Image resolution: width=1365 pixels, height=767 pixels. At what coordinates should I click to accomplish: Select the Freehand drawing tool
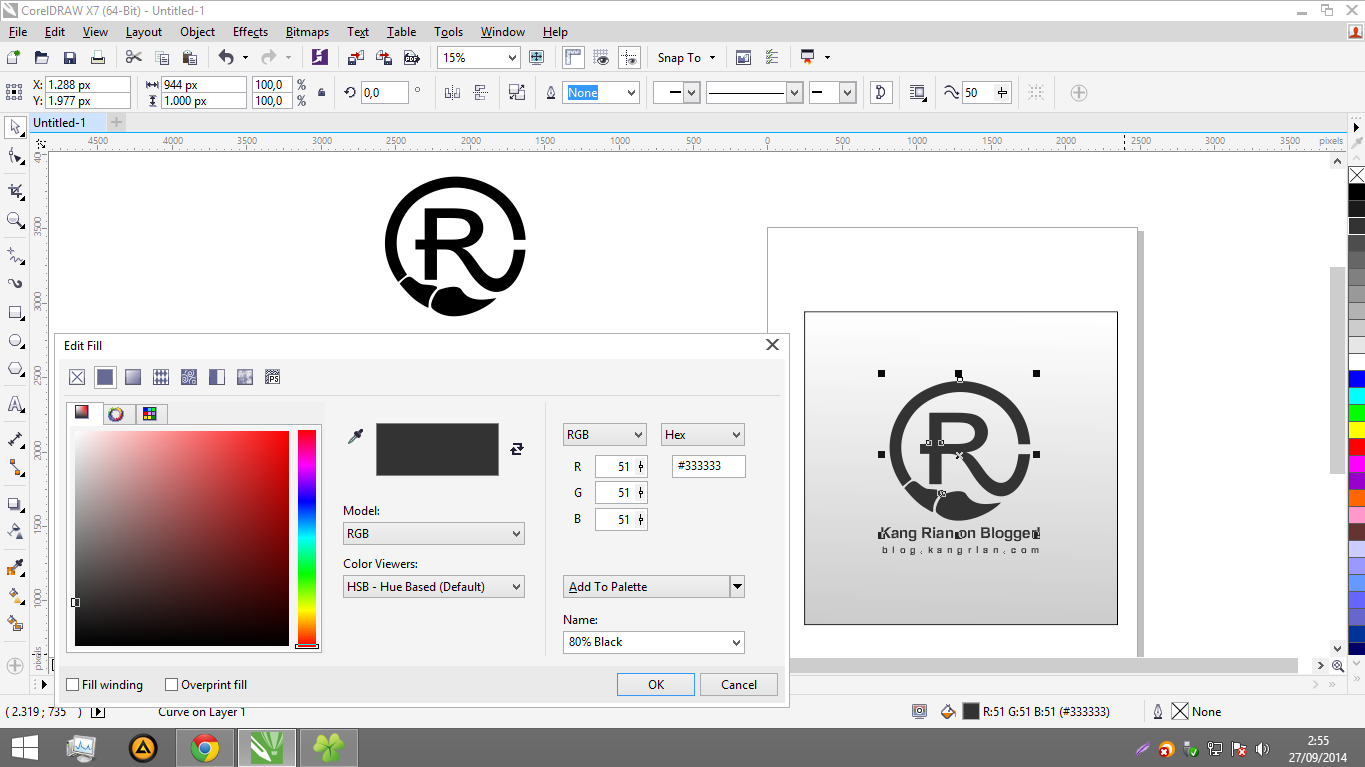[x=15, y=254]
